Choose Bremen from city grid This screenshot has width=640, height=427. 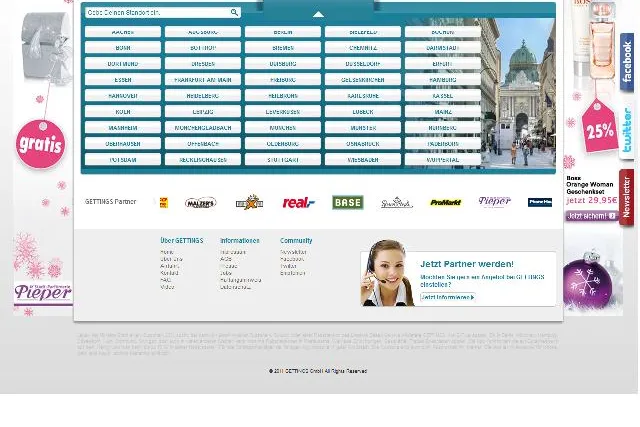(x=283, y=48)
